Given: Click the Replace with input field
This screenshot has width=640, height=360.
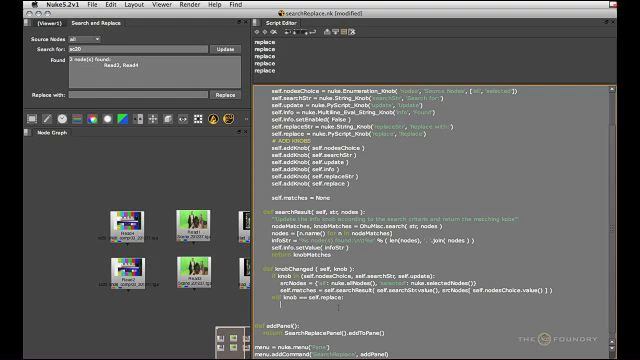Looking at the screenshot, I should 138,95.
